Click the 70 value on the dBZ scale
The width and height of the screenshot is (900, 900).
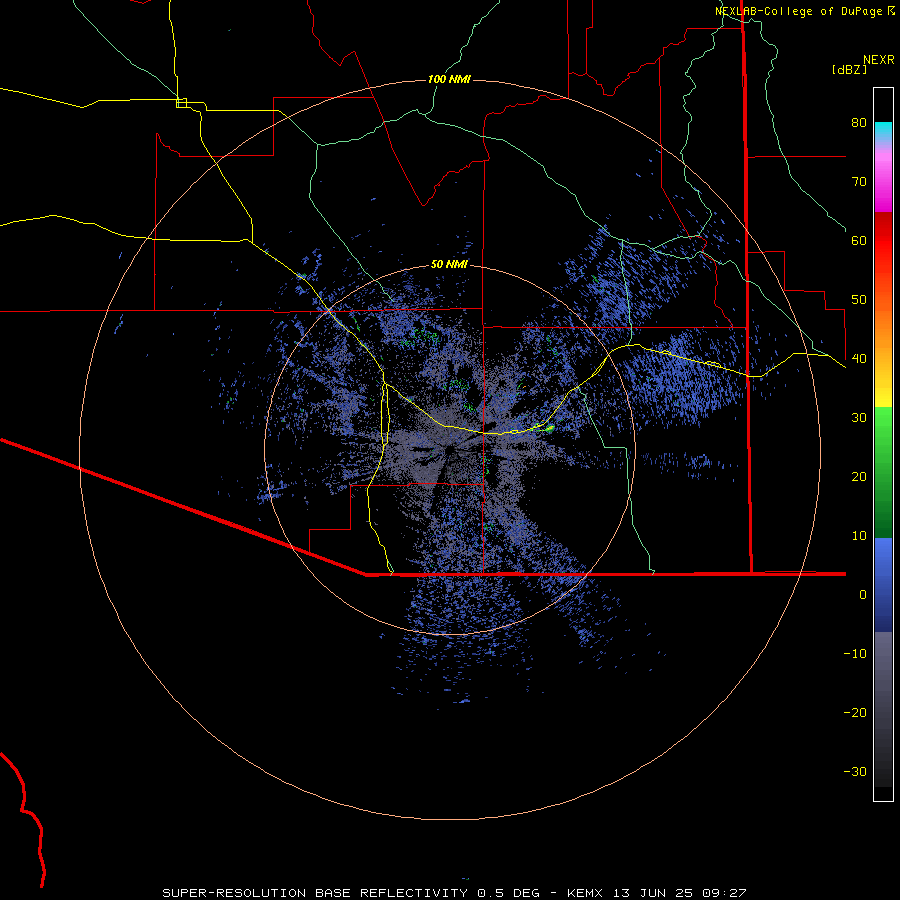pyautogui.click(x=859, y=181)
